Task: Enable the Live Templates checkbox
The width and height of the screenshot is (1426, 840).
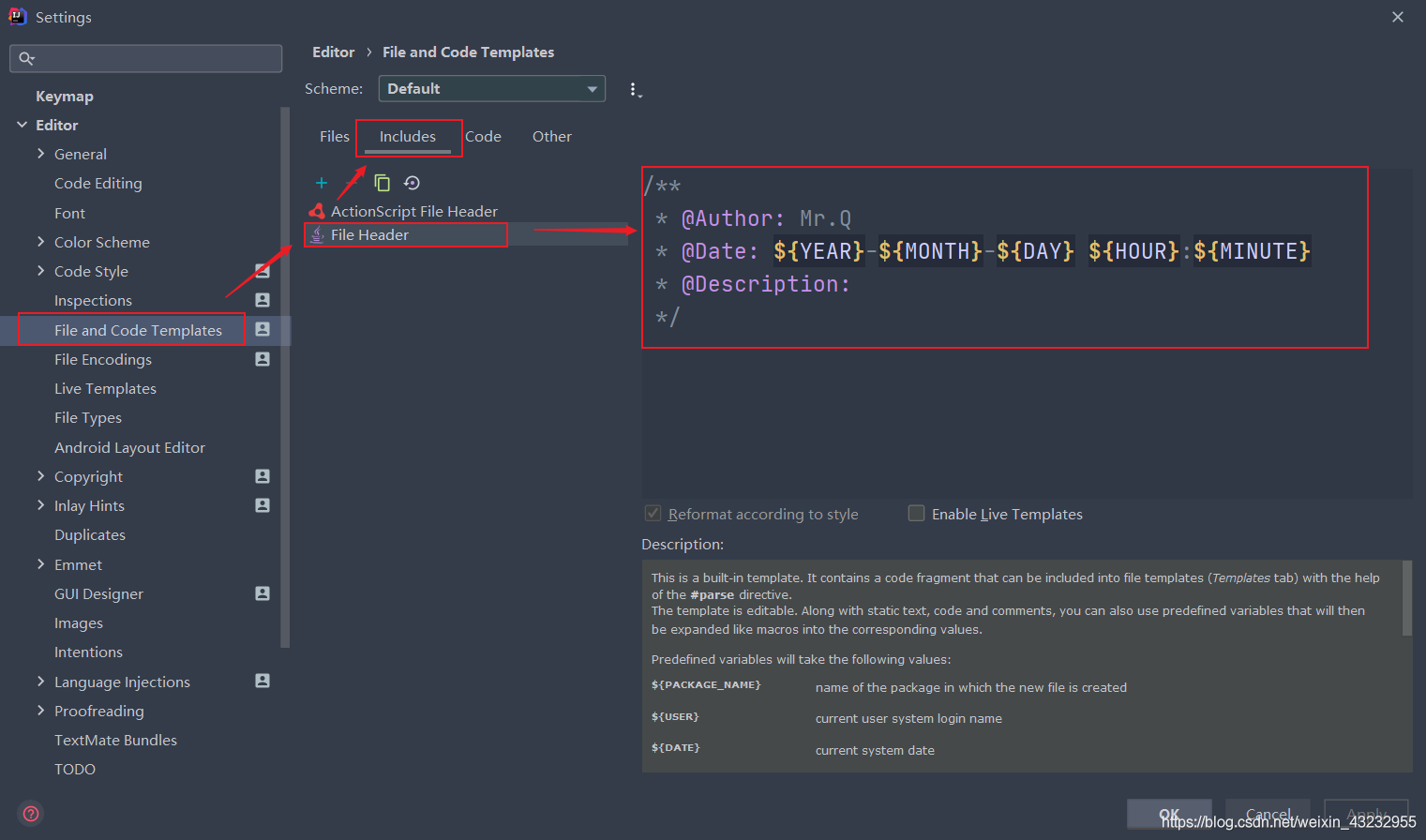Action: coord(917,514)
